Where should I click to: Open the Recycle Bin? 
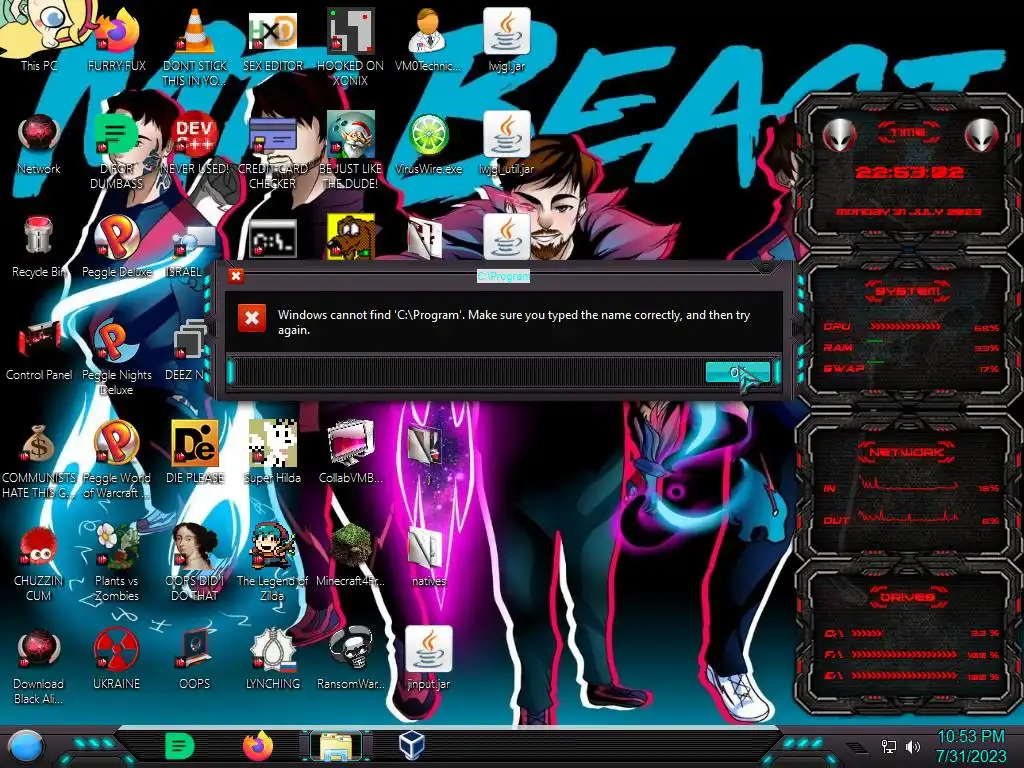39,247
